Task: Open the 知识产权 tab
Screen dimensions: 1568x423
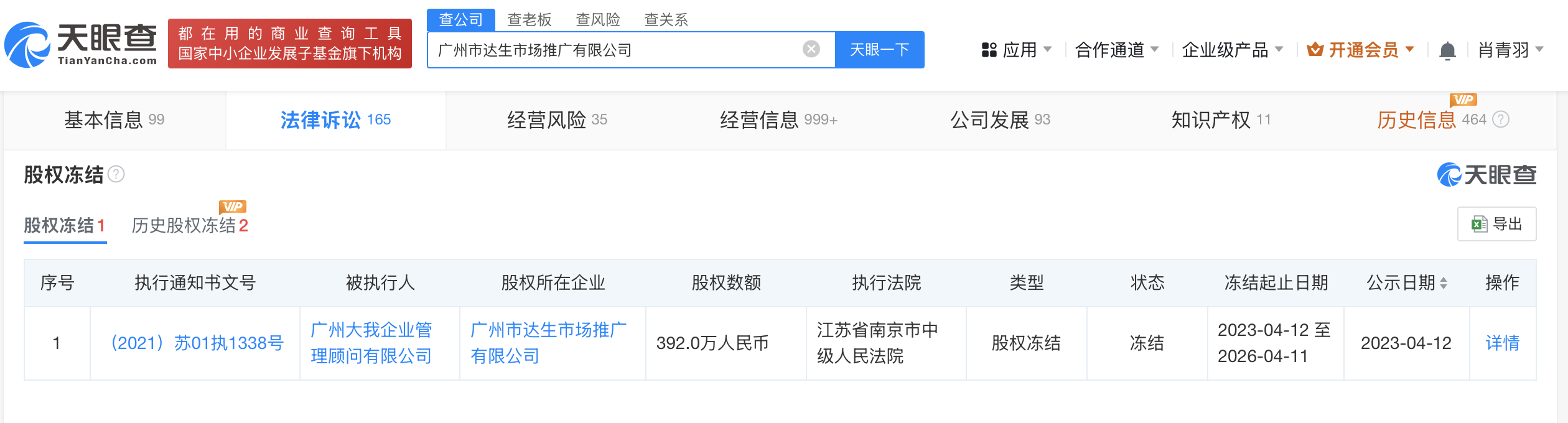Action: pyautogui.click(x=1221, y=120)
